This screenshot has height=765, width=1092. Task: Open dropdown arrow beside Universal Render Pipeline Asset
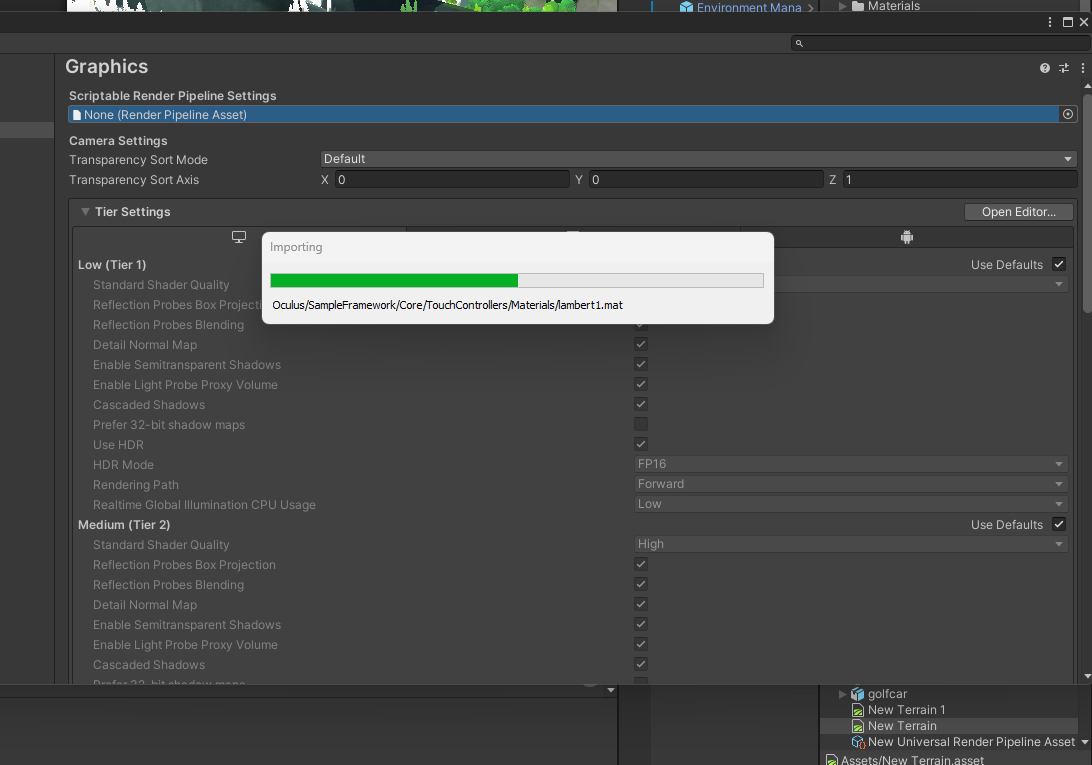pyautogui.click(x=1084, y=742)
